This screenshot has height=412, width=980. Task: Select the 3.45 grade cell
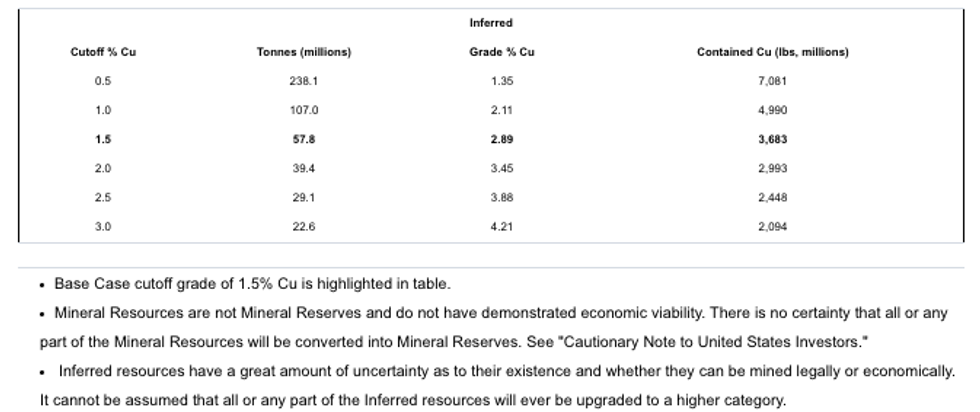point(502,169)
